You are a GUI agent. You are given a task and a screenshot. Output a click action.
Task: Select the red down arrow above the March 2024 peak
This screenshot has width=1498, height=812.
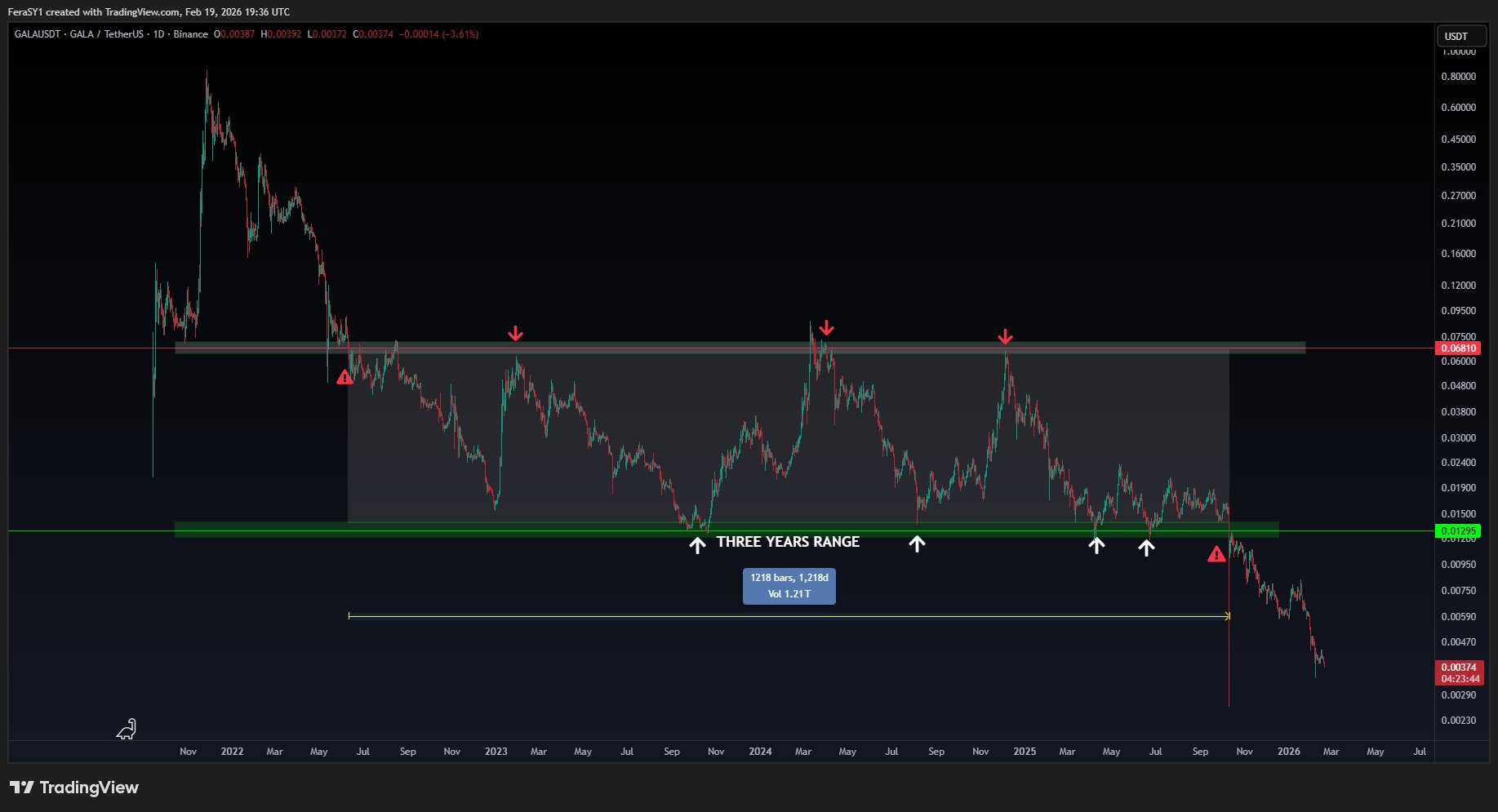[x=827, y=327]
